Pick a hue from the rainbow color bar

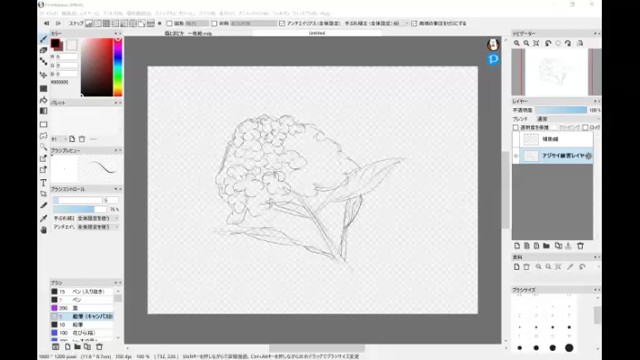pyautogui.click(x=118, y=67)
